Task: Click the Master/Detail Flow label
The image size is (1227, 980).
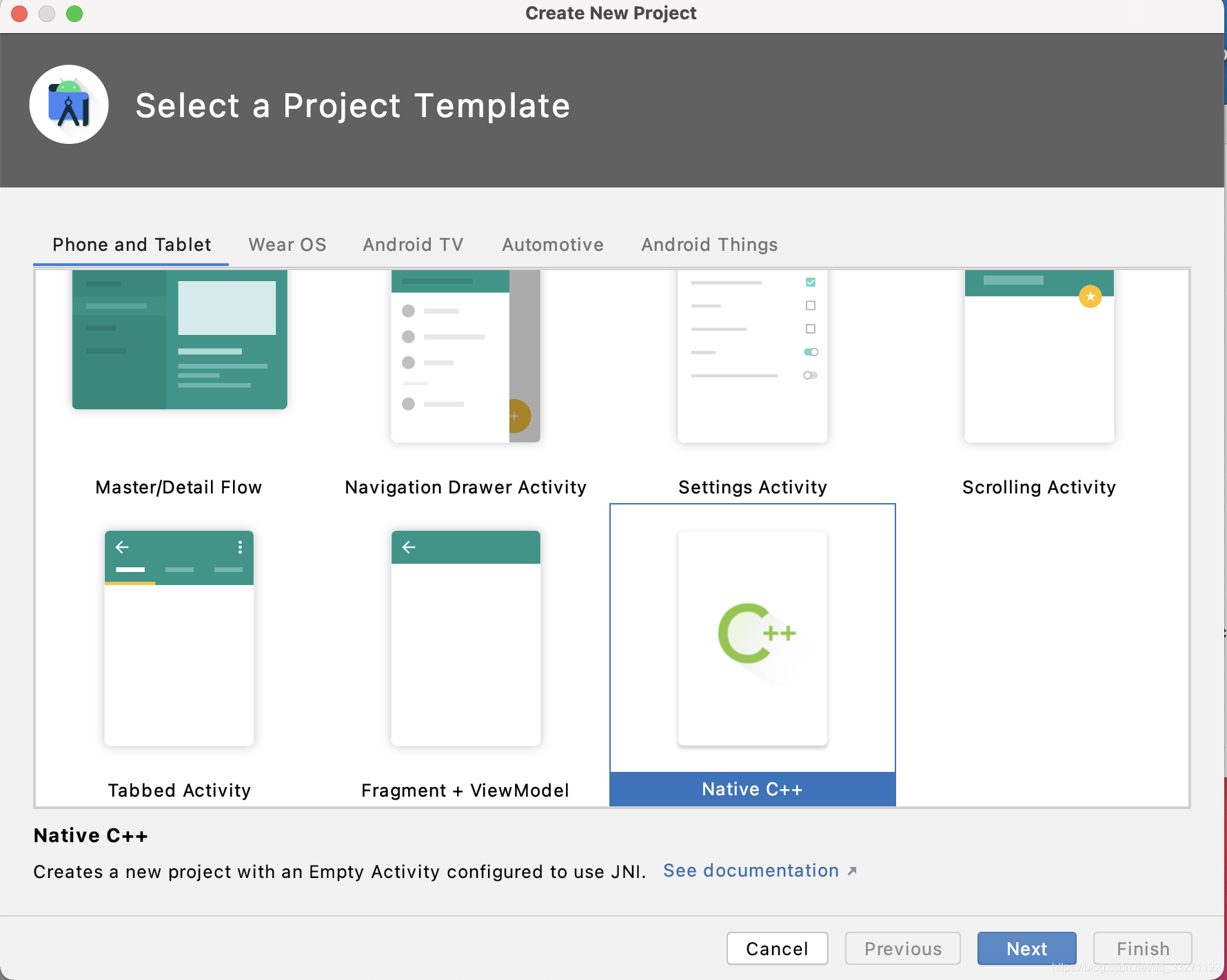Action: 179,487
